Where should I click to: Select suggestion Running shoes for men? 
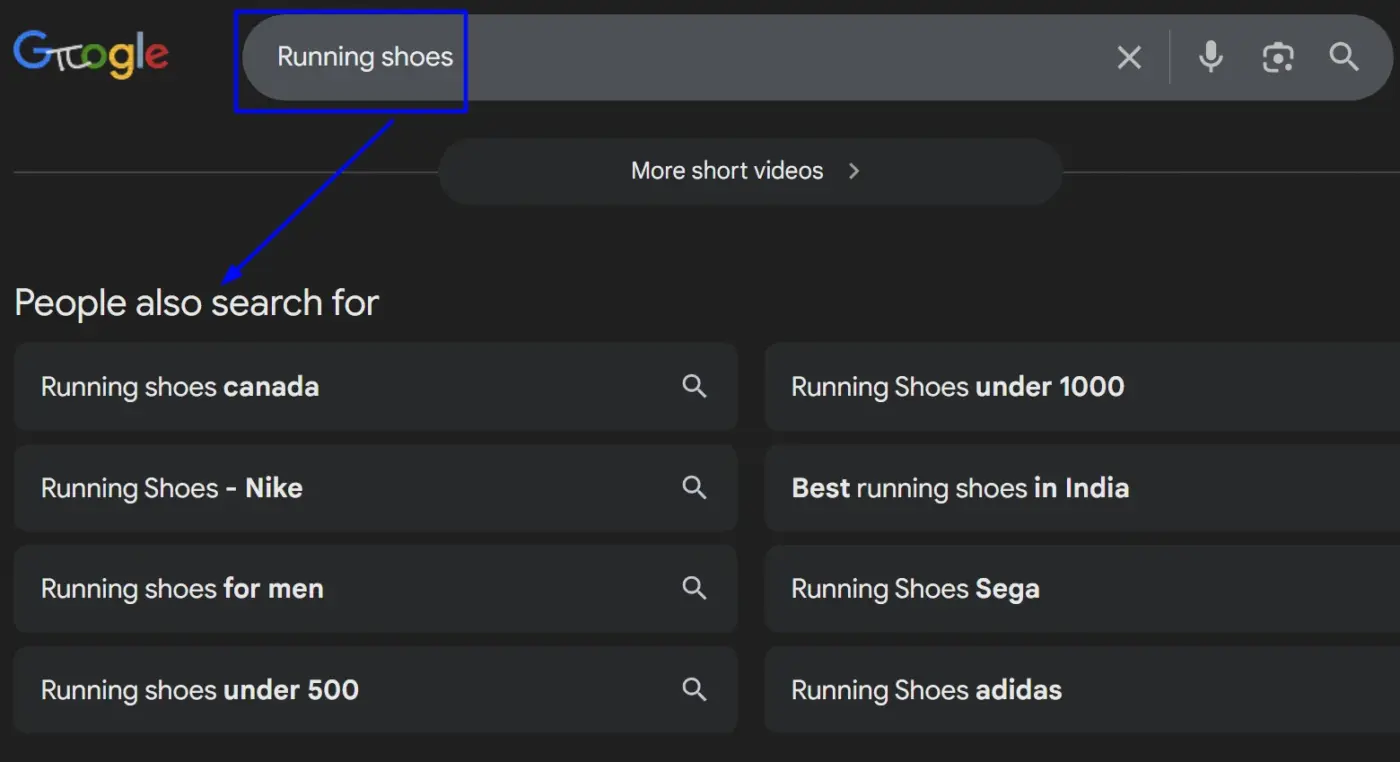375,588
